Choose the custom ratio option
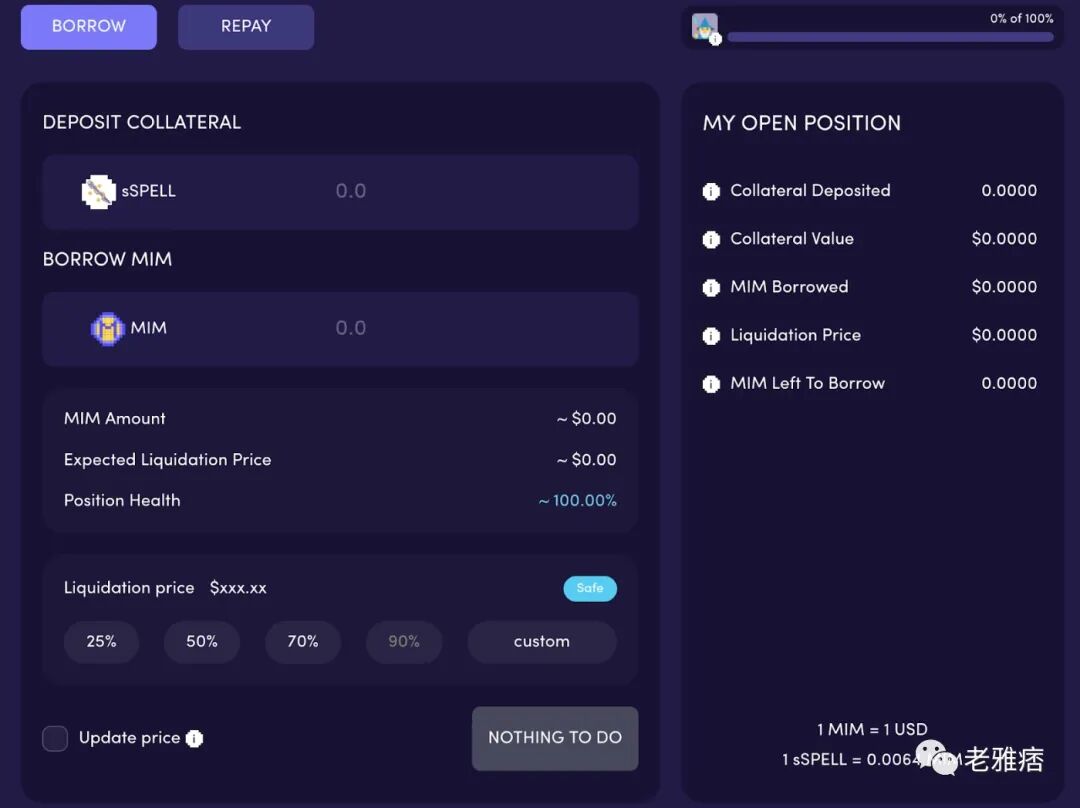The height and width of the screenshot is (808, 1080). (x=542, y=642)
